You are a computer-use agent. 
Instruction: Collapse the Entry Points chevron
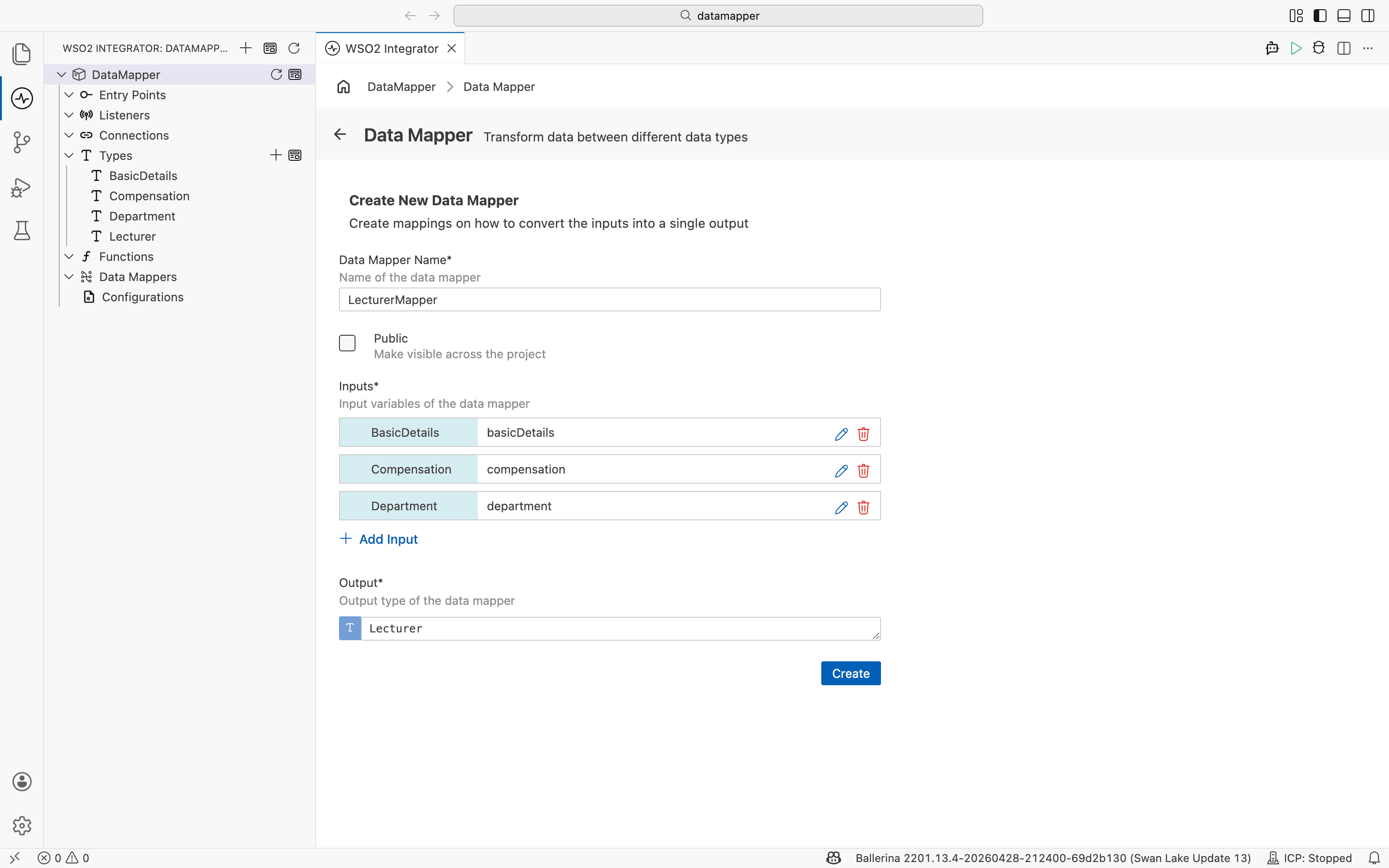click(x=69, y=95)
